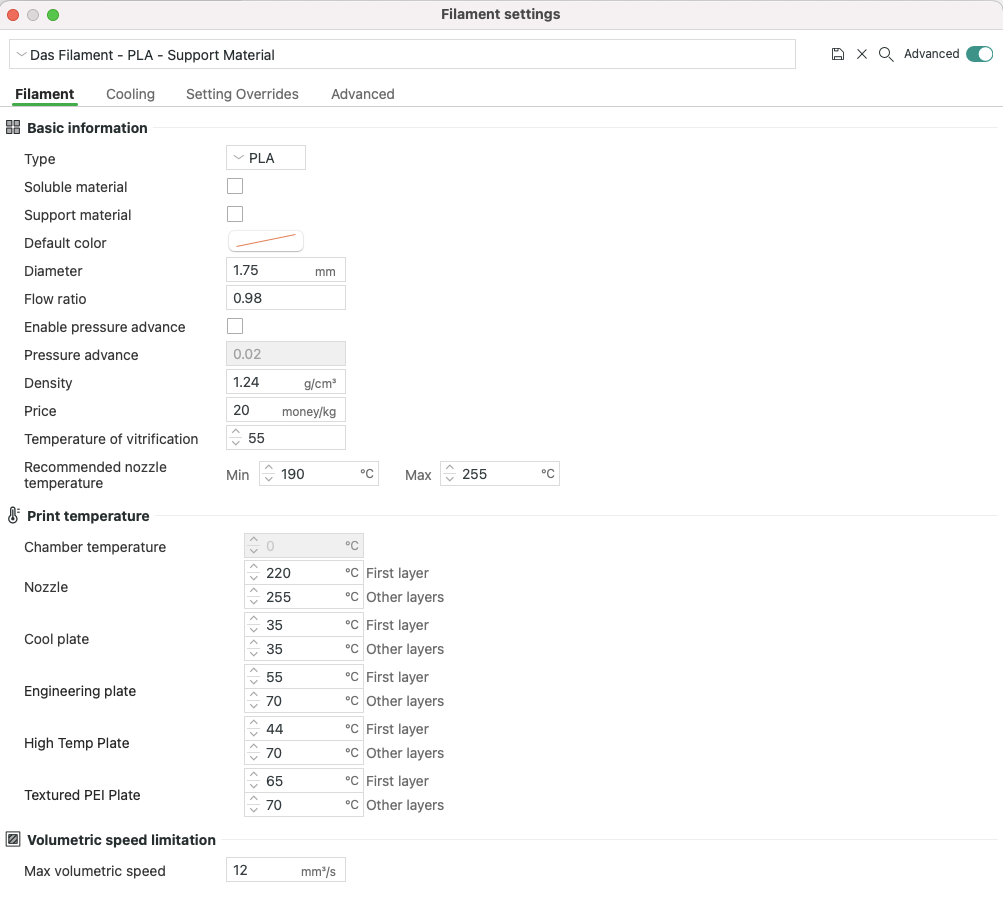Check the Support material checkbox
The image size is (1003, 909).
(235, 214)
